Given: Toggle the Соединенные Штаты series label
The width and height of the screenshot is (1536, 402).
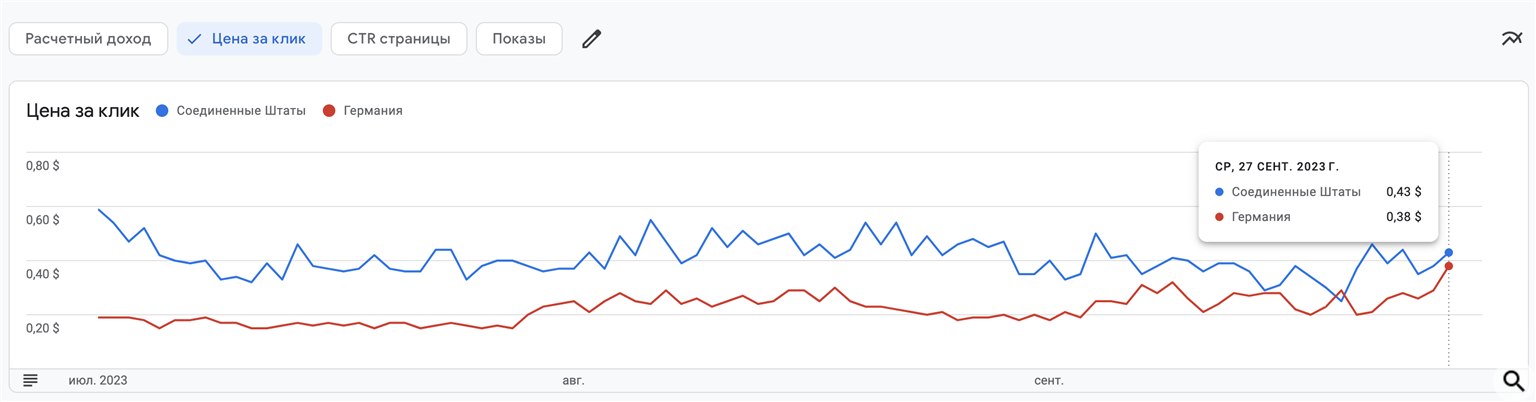Looking at the screenshot, I should (241, 111).
